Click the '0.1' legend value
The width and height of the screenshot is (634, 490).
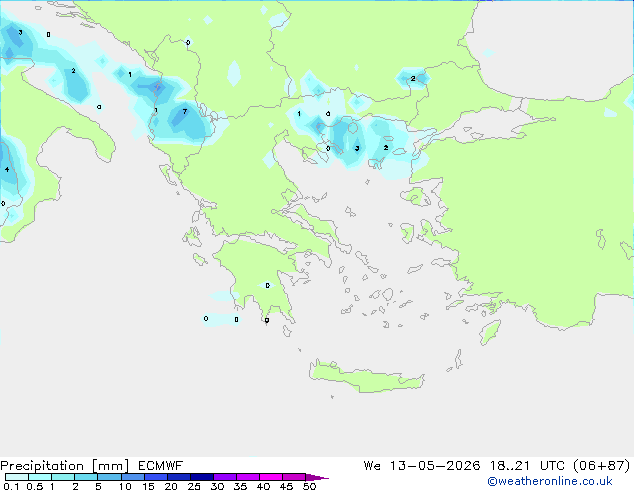pos(11,486)
